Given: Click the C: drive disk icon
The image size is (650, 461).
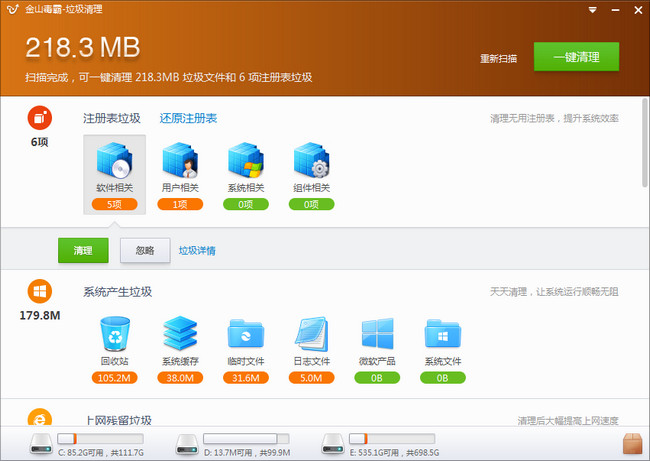Looking at the screenshot, I should point(41,444).
